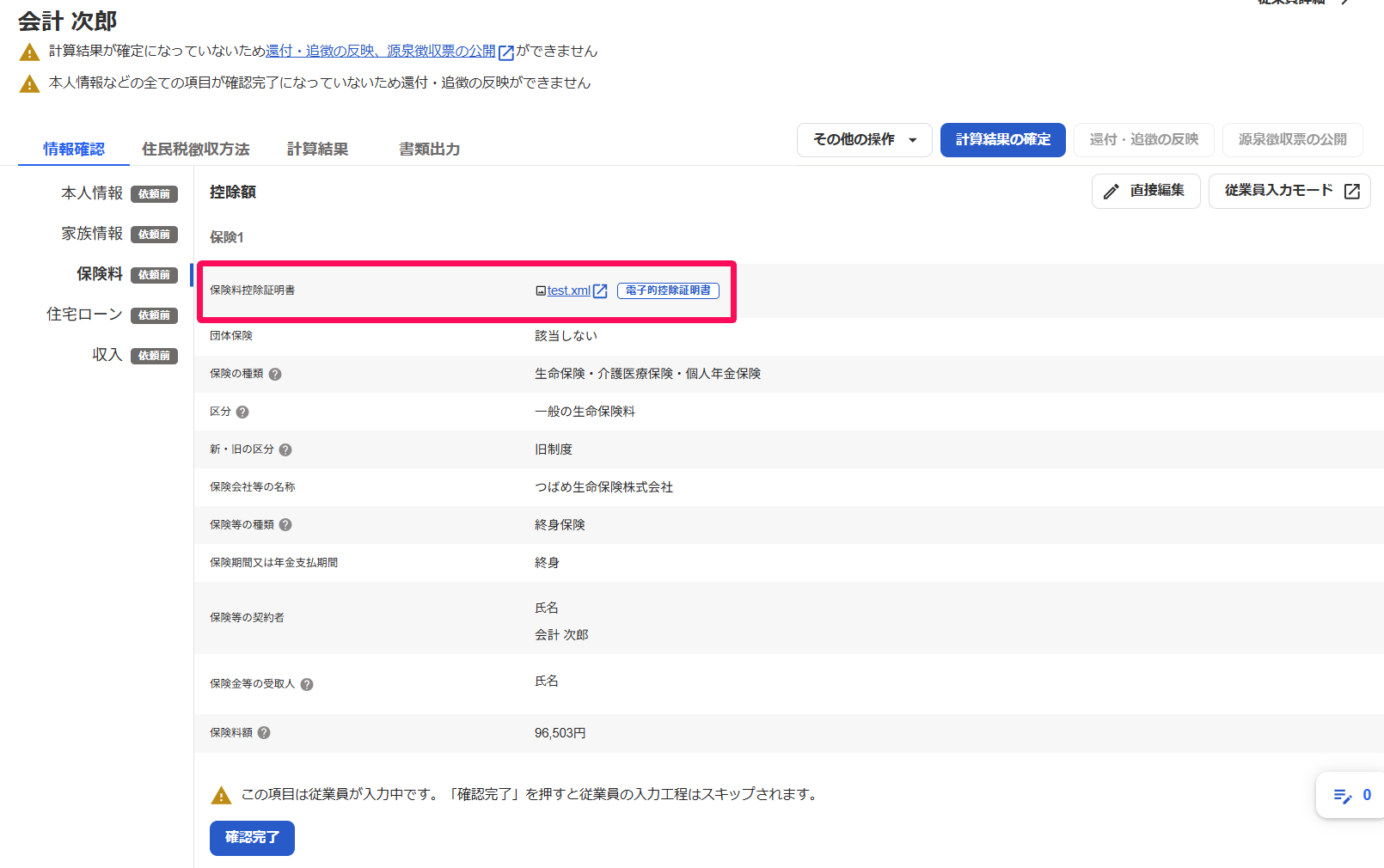Viewport: 1384px width, 868px height.
Task: Click the warning icon beside 計算結果が確定 message
Action: 29,52
